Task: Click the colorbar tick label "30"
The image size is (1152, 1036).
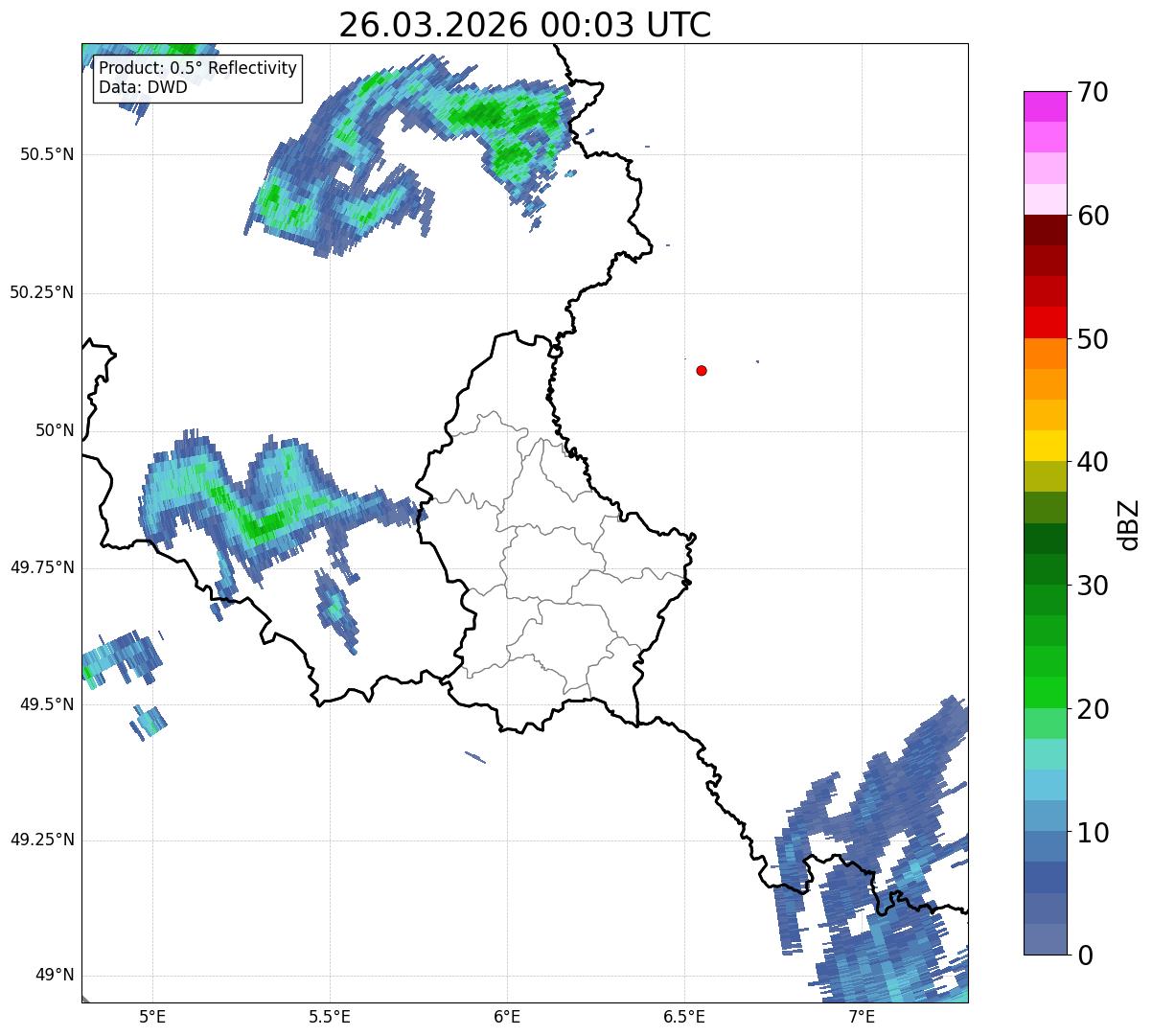Action: click(x=1094, y=586)
